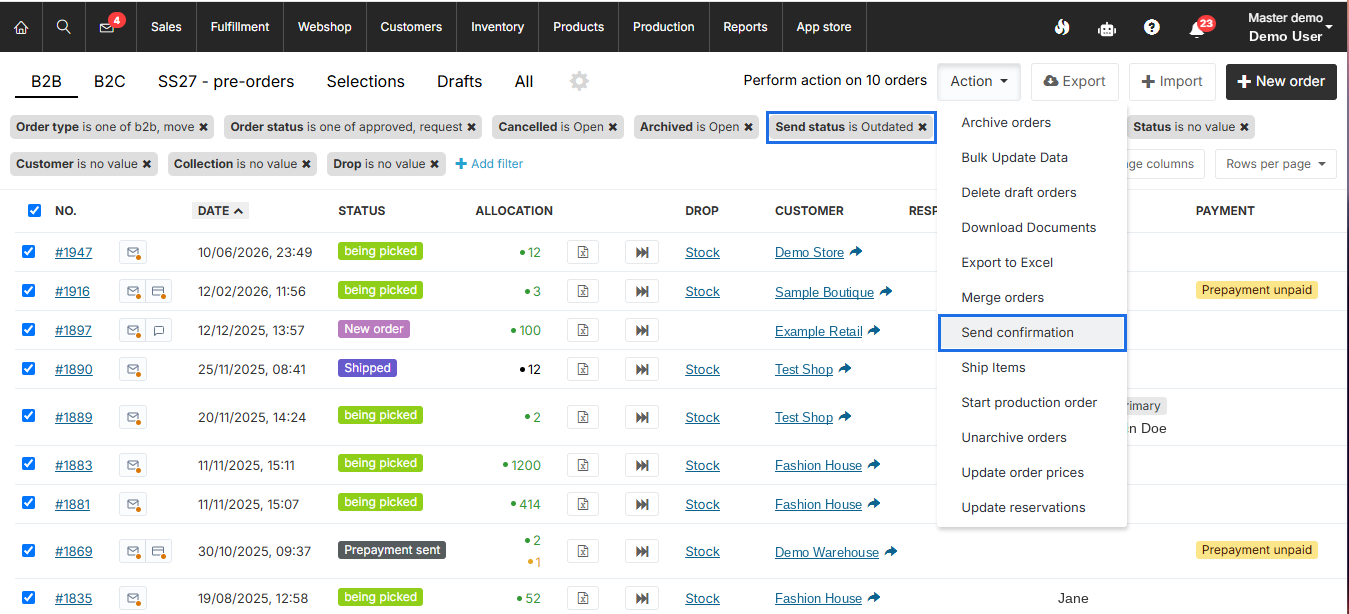Viewport: 1349px width, 614px height.
Task: Remove the Order type filter with its x
Action: pyautogui.click(x=204, y=127)
